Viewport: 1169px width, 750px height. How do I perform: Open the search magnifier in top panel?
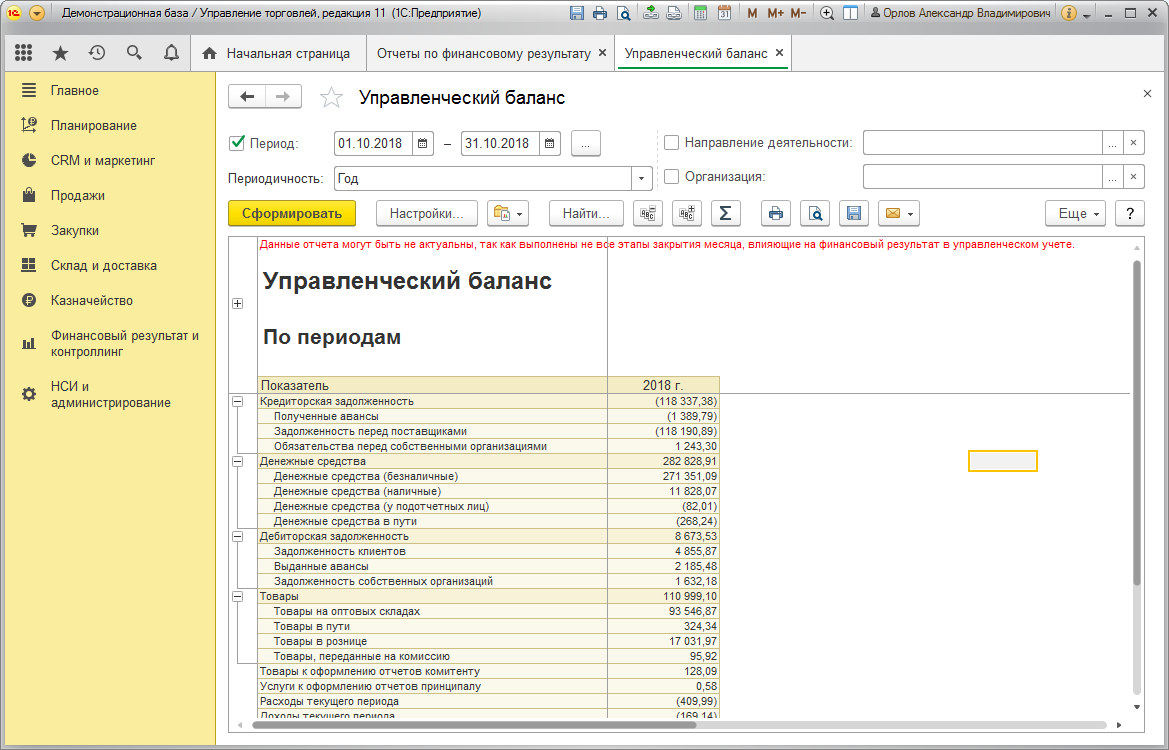click(x=134, y=53)
